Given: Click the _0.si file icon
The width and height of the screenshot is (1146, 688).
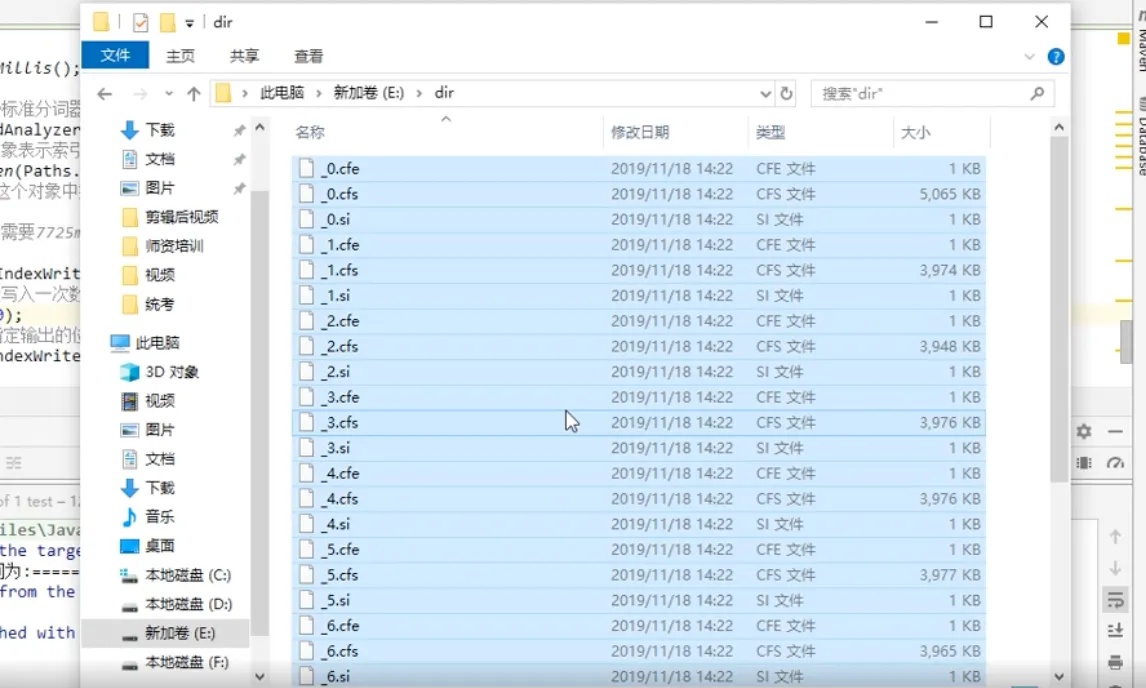Looking at the screenshot, I should [x=307, y=219].
